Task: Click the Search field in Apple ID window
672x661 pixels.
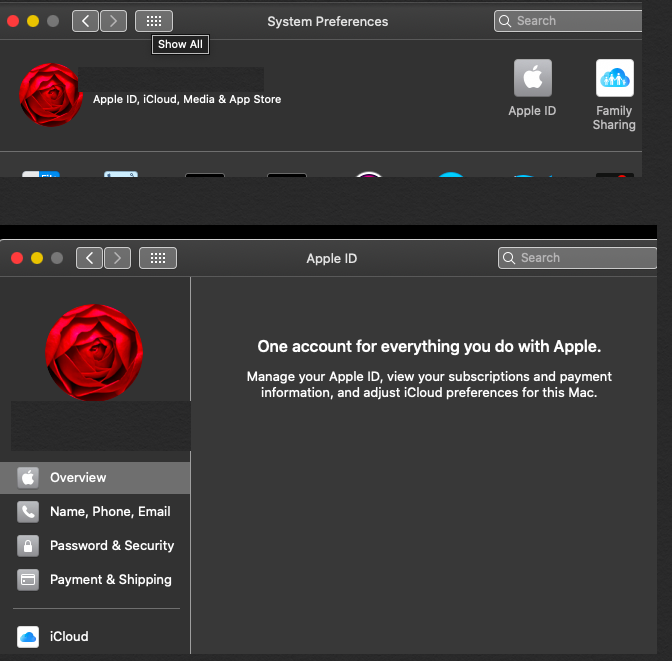Action: [577, 258]
